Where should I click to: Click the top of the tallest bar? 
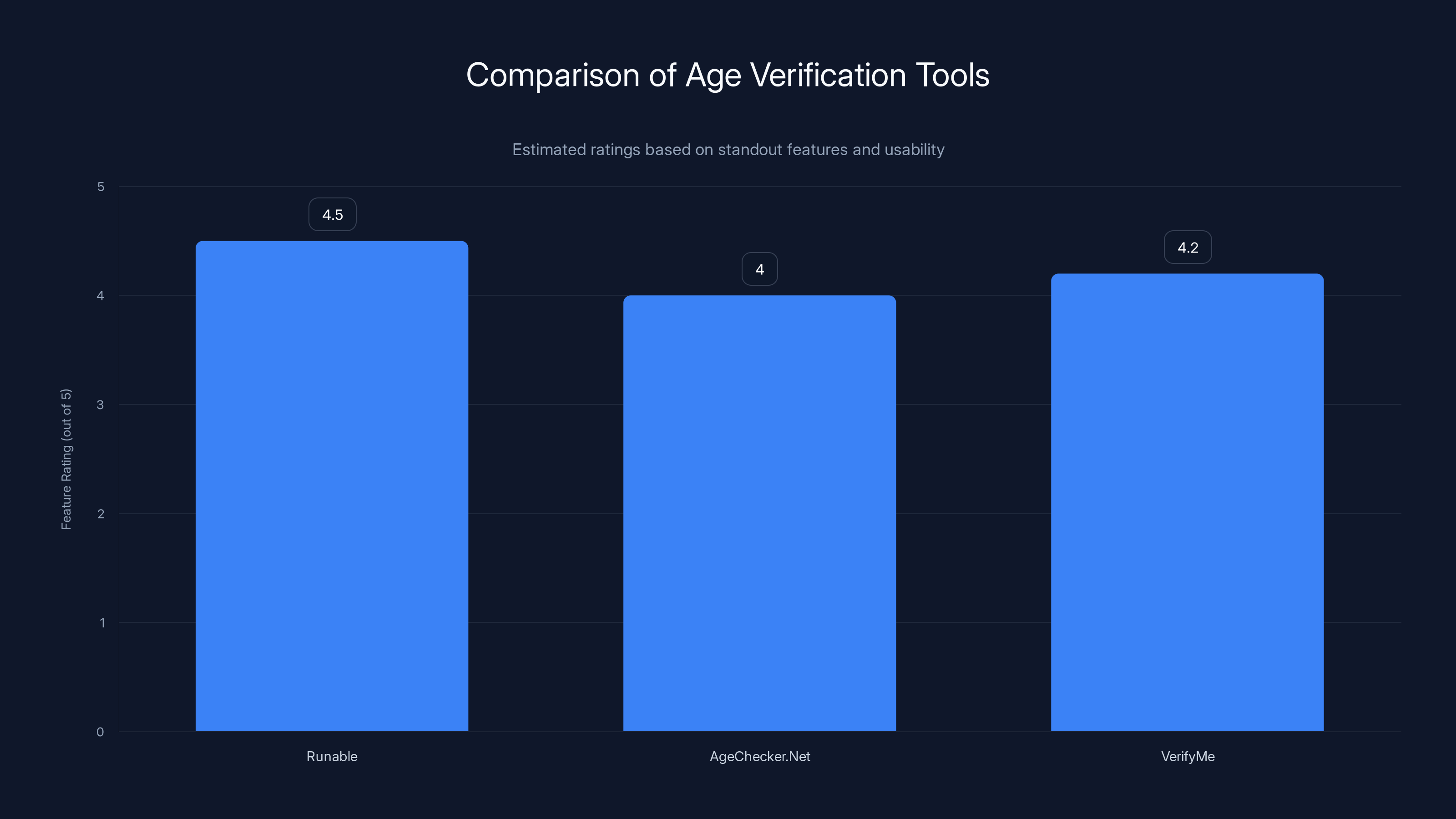point(332,242)
